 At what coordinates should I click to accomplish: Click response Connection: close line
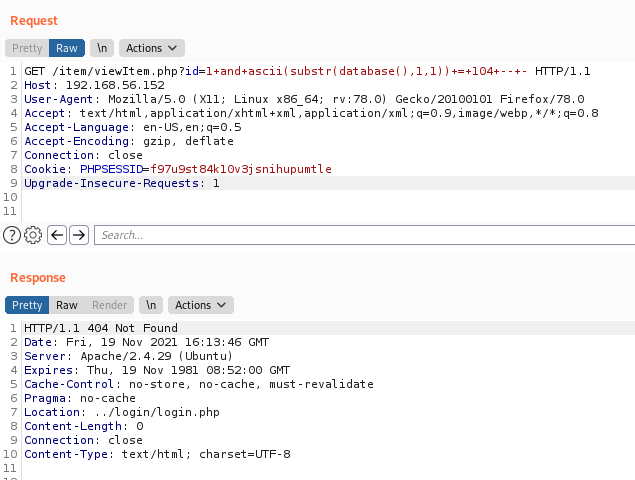pyautogui.click(x=83, y=440)
